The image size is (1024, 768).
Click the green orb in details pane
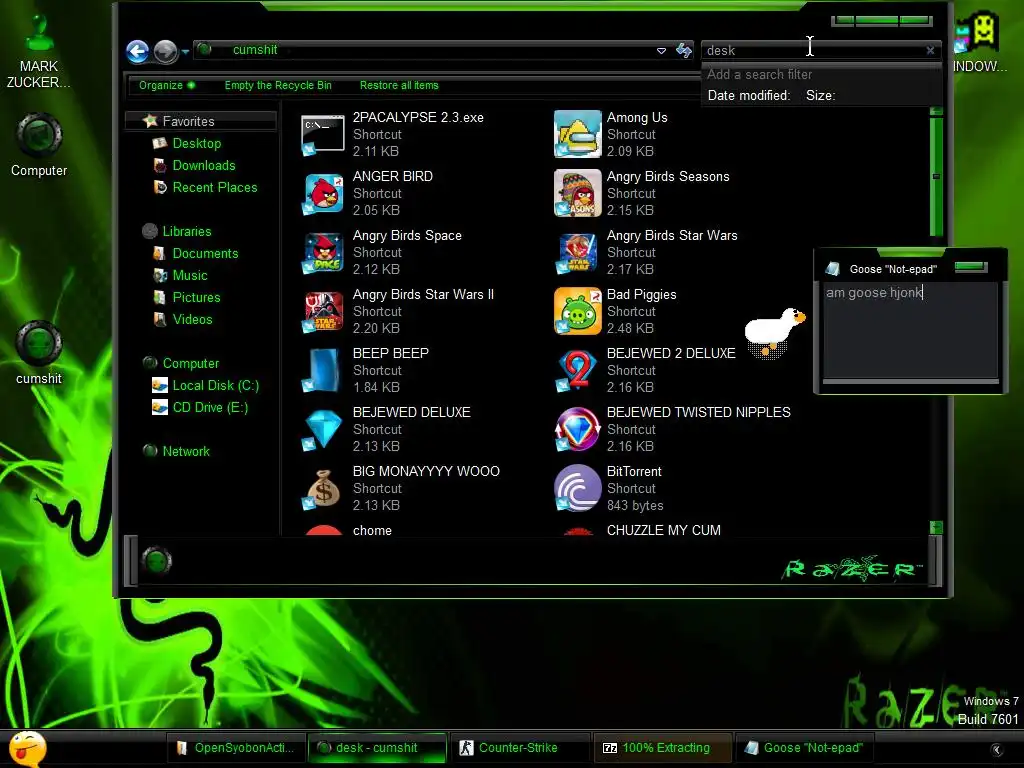pyautogui.click(x=156, y=560)
